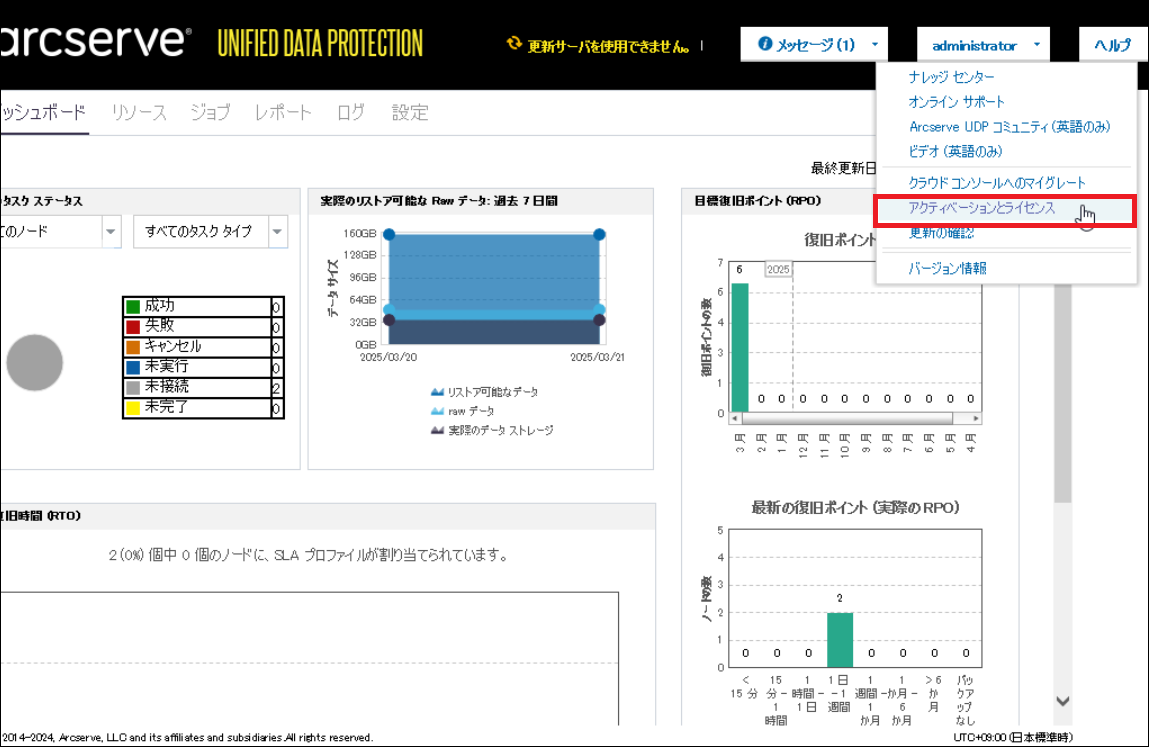Image resolution: width=1149 pixels, height=747 pixels.
Task: Toggle raw データ legend icon
Action: pyautogui.click(x=437, y=411)
